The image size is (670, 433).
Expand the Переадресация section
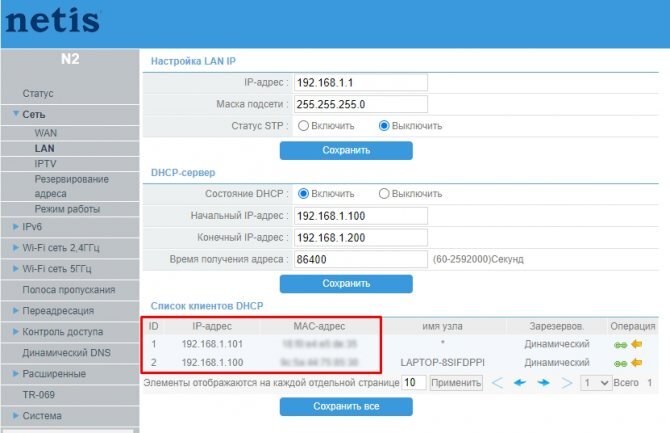[16, 310]
